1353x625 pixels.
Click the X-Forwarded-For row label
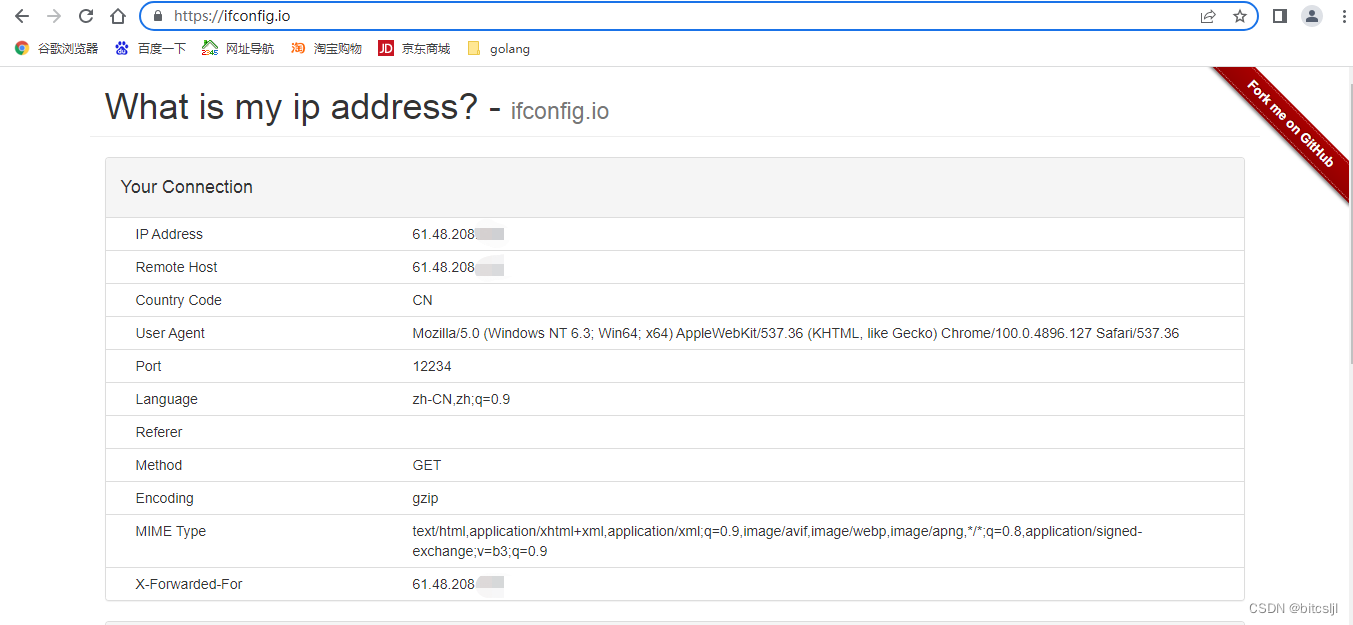click(x=189, y=584)
